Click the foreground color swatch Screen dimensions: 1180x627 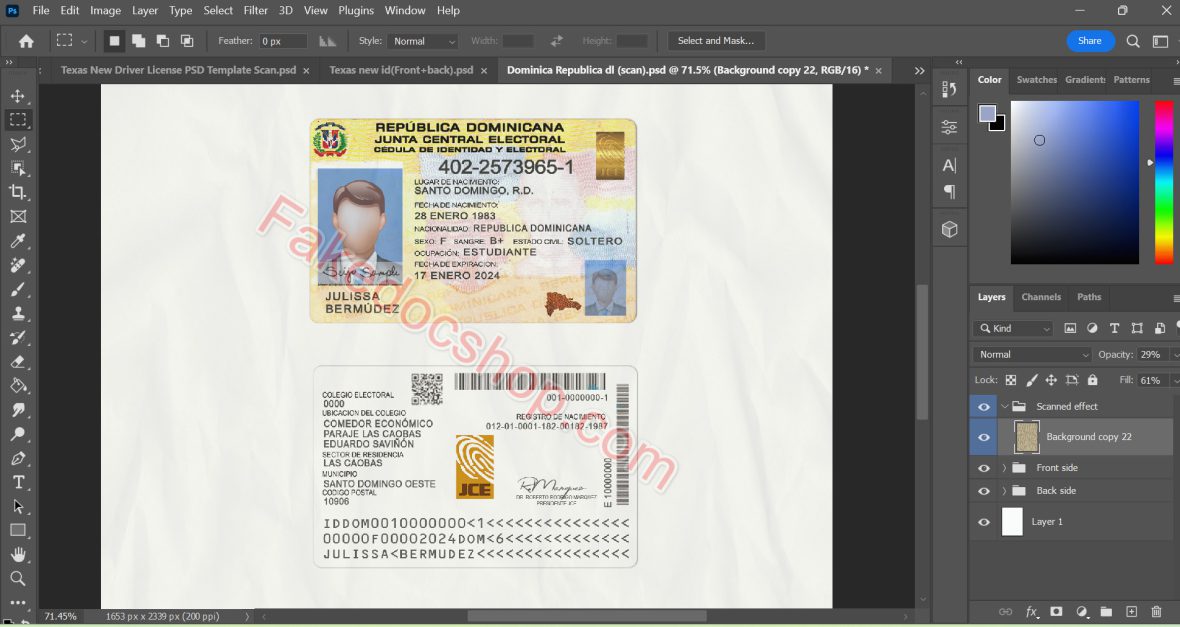point(987,114)
